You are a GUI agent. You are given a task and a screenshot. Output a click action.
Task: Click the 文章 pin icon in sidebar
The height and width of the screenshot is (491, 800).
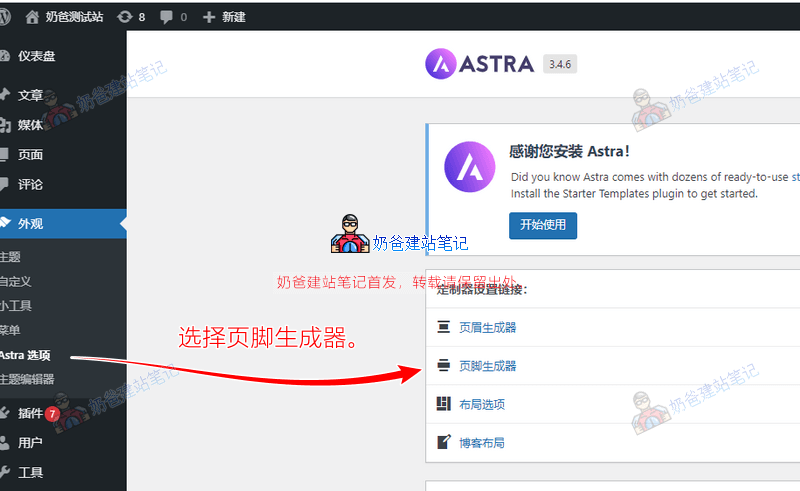4,94
